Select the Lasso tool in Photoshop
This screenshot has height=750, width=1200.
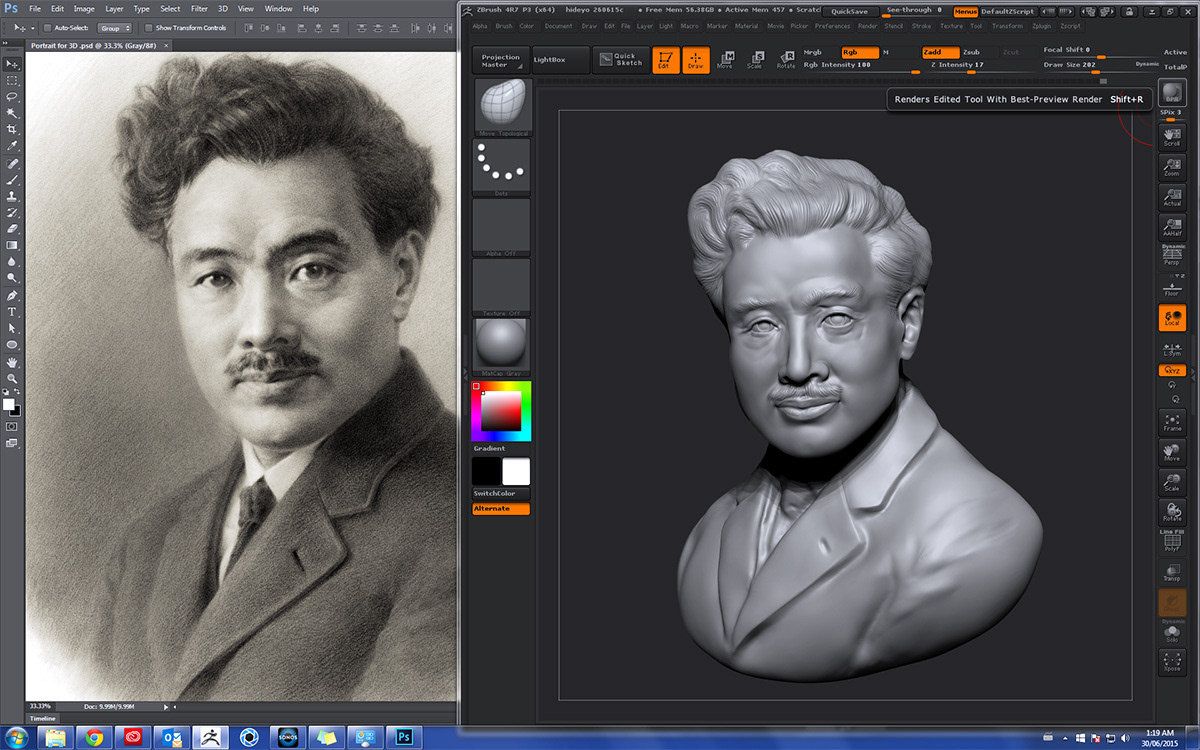coord(12,97)
